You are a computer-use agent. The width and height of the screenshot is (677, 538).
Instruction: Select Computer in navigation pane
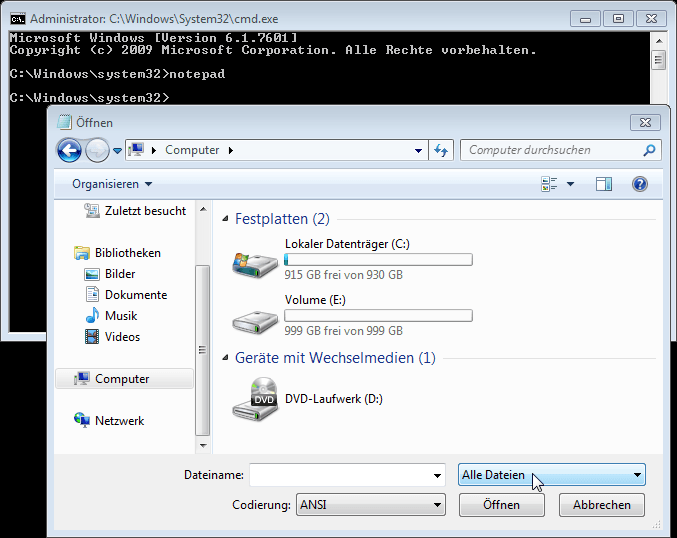point(124,379)
